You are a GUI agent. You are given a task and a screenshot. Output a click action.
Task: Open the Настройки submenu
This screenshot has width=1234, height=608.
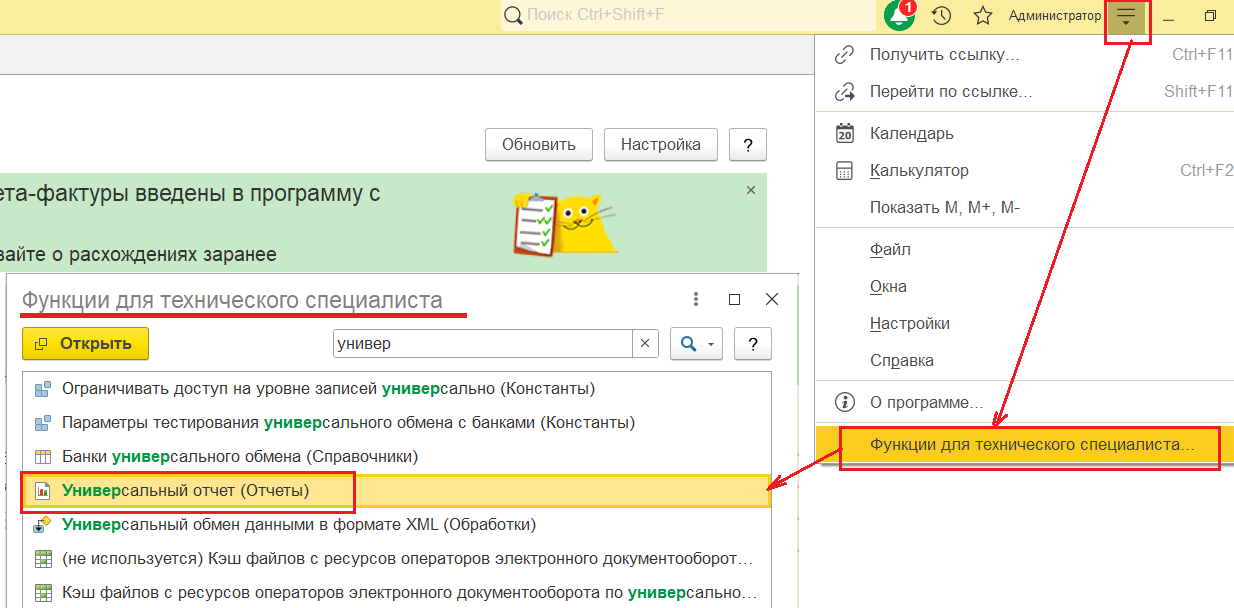(x=909, y=323)
